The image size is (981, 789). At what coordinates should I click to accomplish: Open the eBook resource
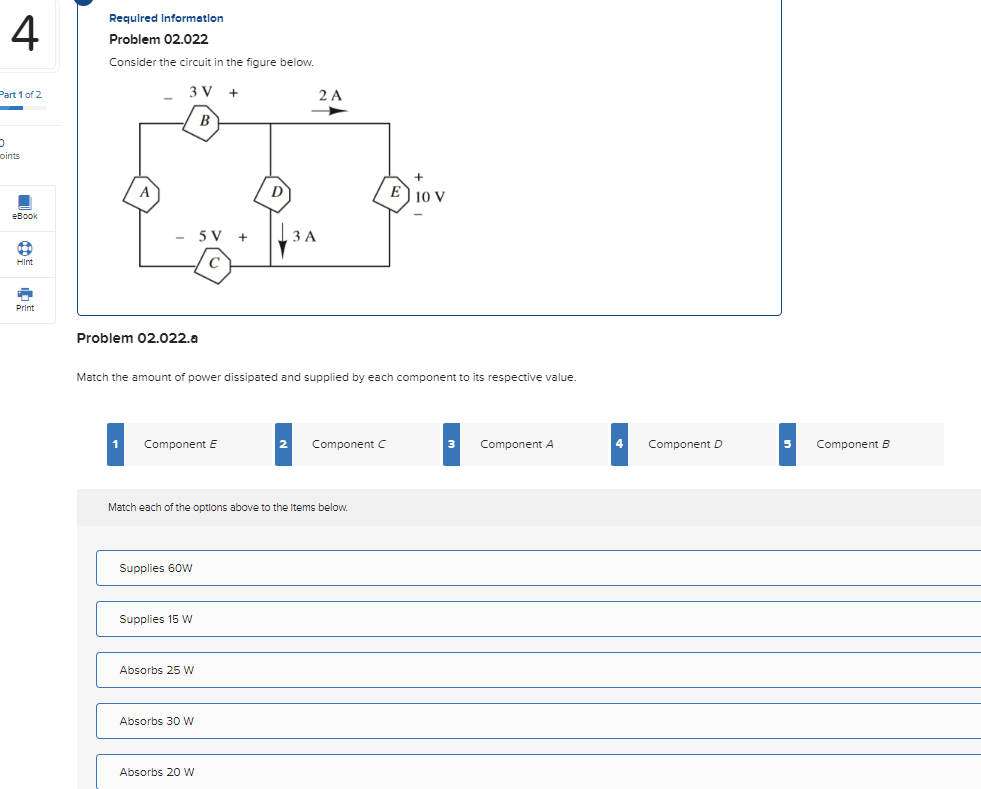point(25,207)
